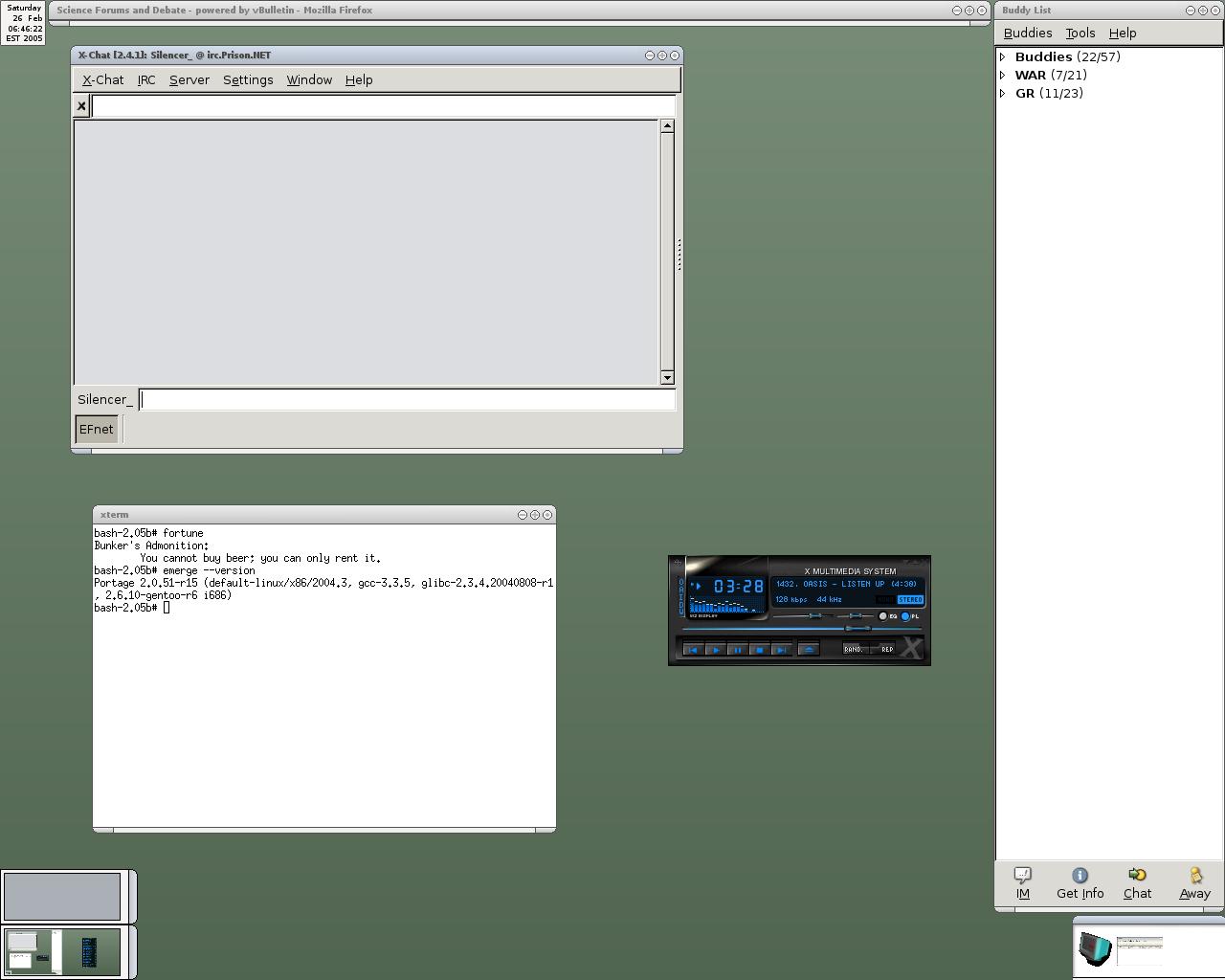Enable random (RAND.) playback in XMMS
This screenshot has width=1225, height=980.
pos(854,650)
